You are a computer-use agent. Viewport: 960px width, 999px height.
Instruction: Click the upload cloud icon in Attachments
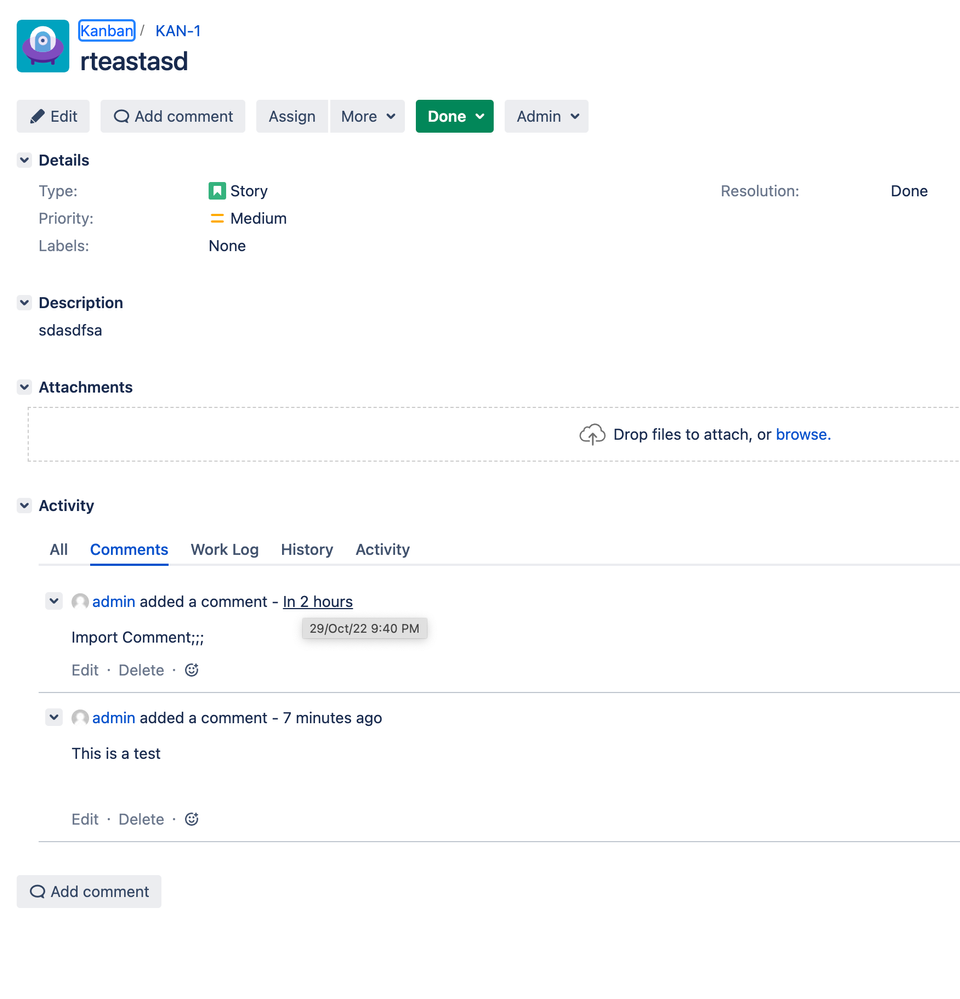click(x=592, y=434)
